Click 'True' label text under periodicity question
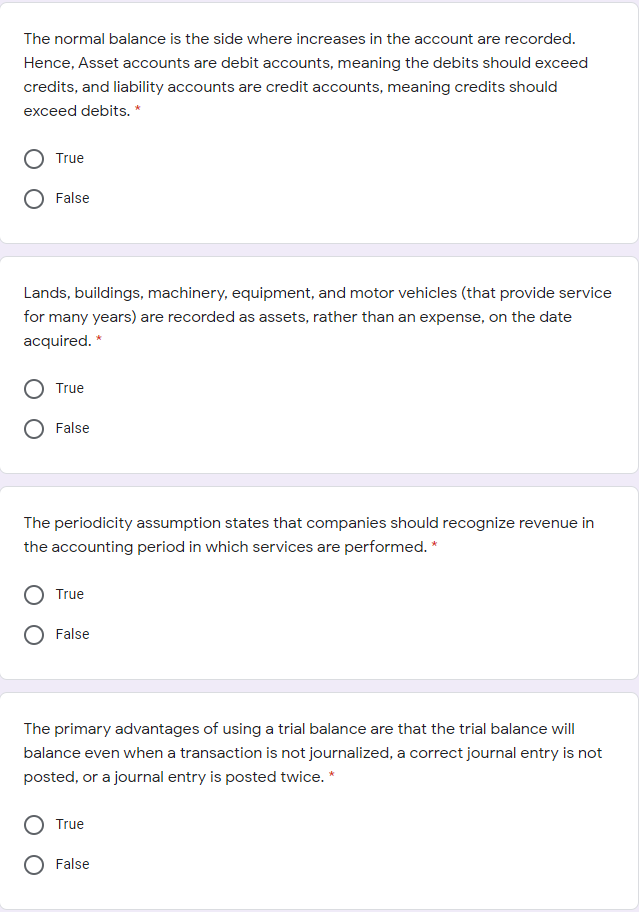 coord(70,594)
